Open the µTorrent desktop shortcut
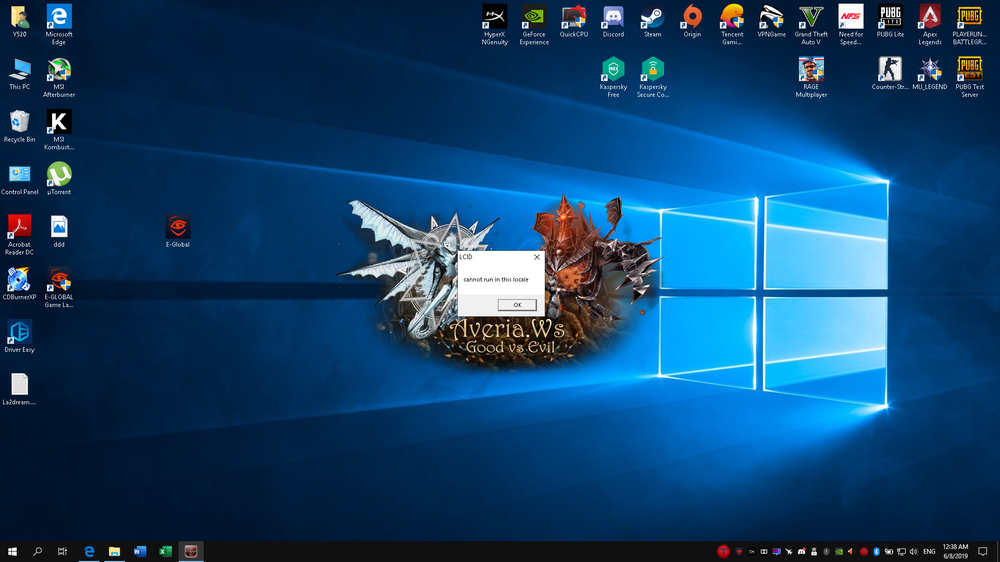 tap(59, 175)
